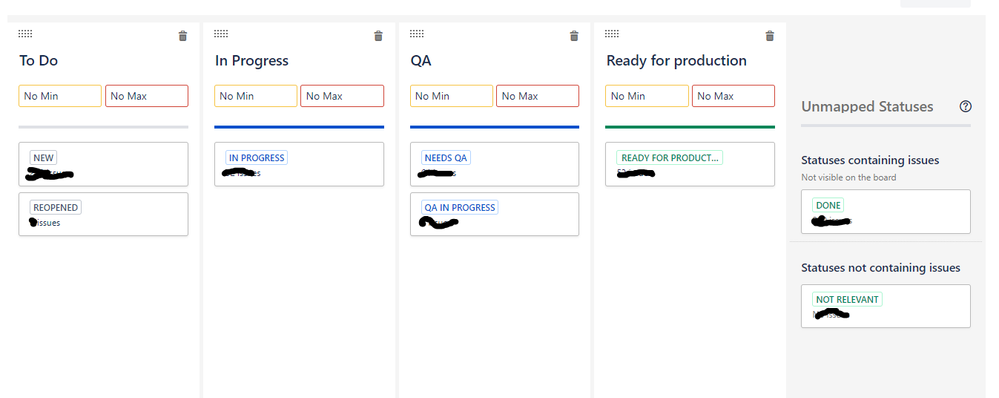999x398 pixels.
Task: Remove the QA column using trash icon
Action: (574, 36)
